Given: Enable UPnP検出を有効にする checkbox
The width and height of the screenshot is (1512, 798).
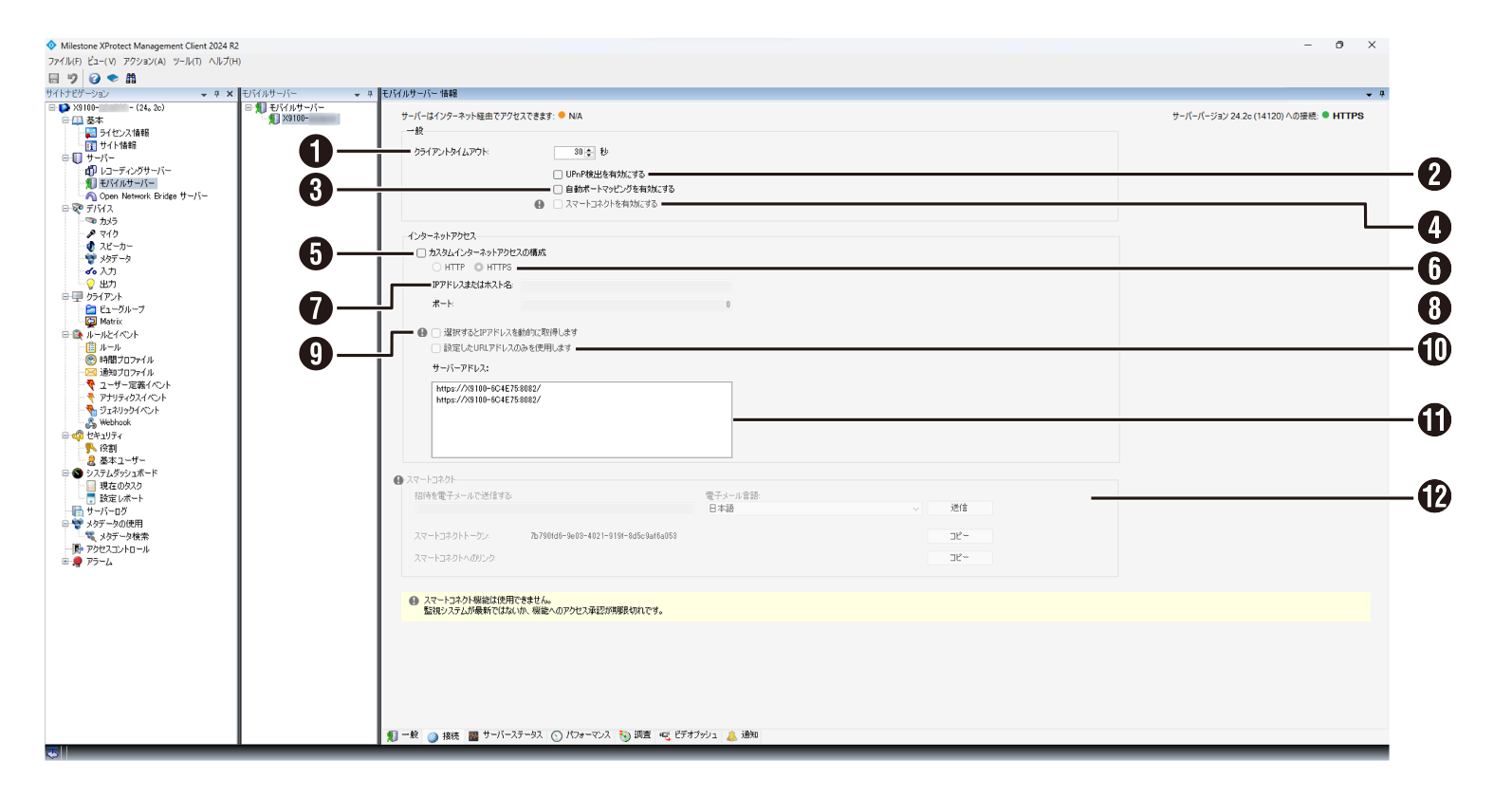Looking at the screenshot, I should 558,175.
